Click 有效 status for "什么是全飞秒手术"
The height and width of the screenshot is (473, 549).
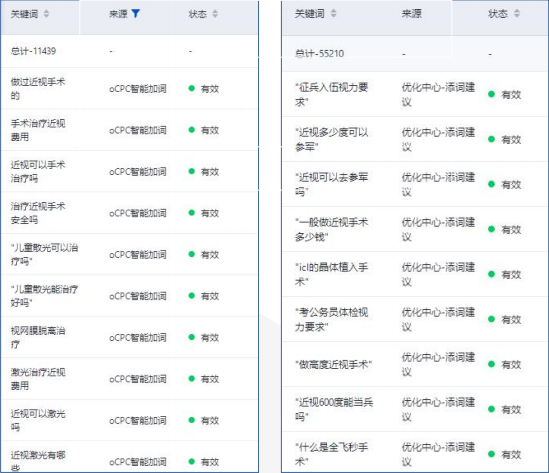[511, 454]
